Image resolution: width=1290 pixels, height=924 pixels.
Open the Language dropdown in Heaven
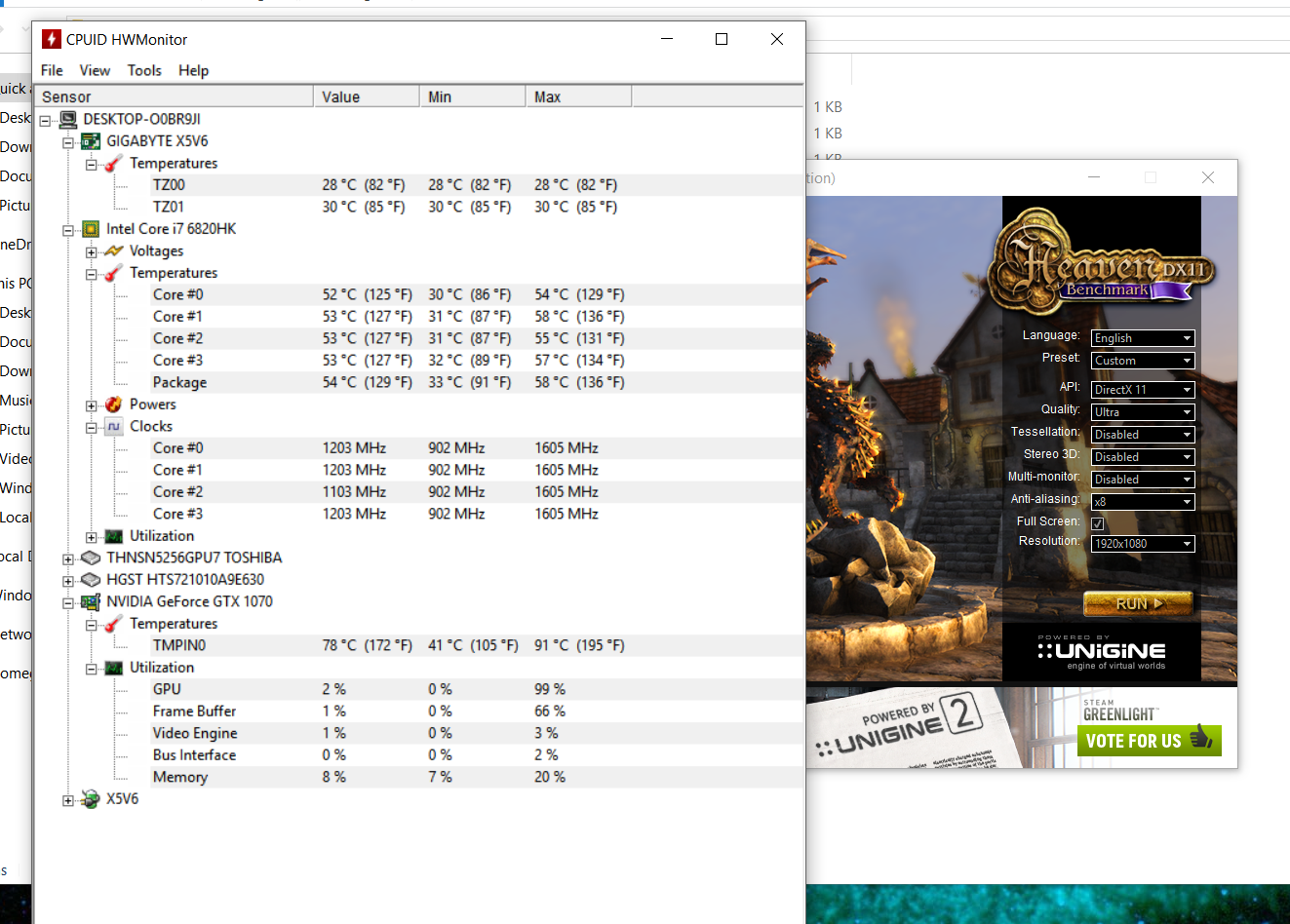click(x=1143, y=338)
